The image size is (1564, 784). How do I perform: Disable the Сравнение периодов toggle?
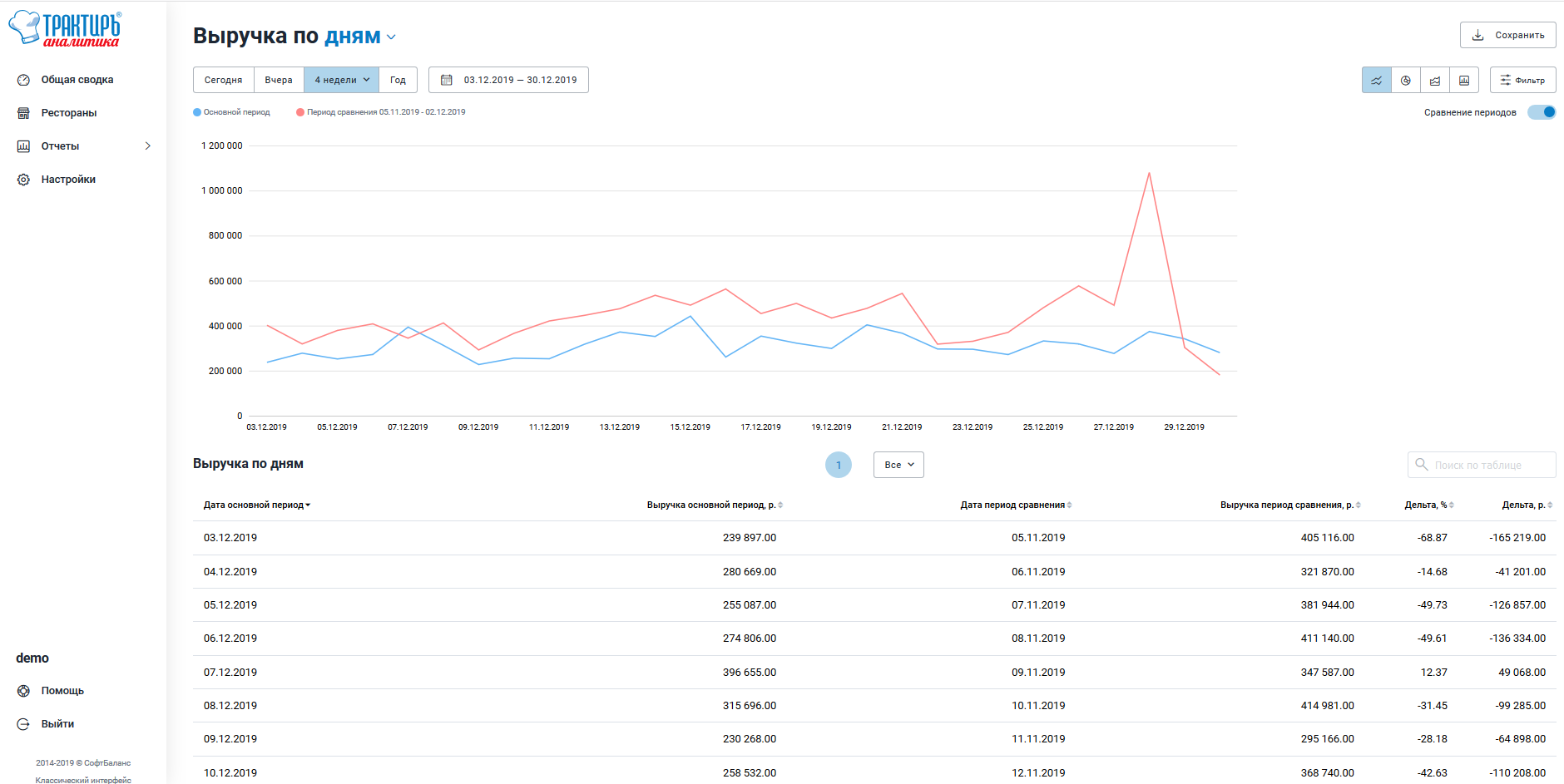click(1542, 112)
